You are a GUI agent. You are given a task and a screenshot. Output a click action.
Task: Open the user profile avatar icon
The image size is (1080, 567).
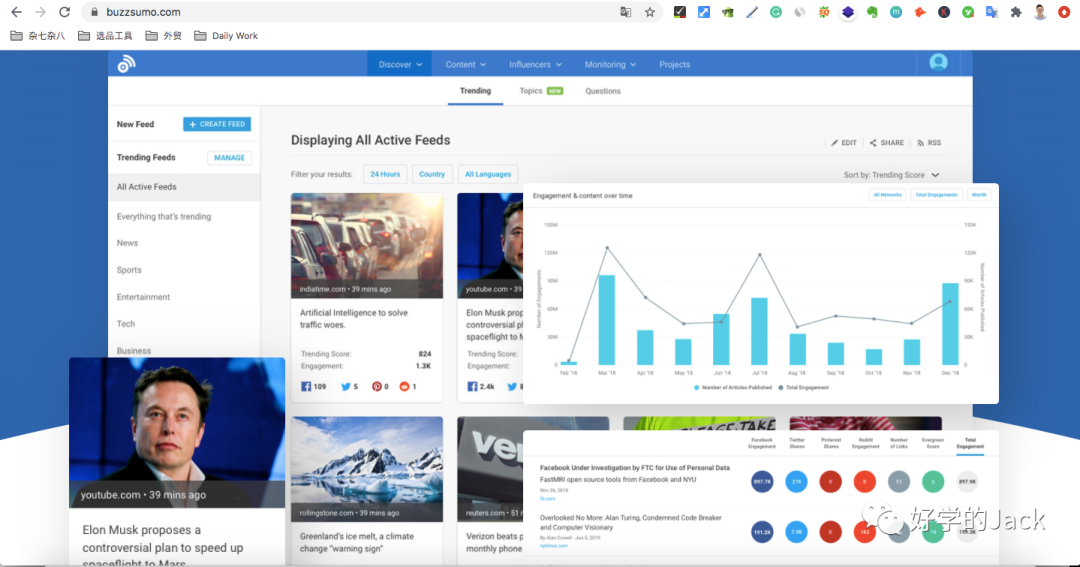[938, 62]
